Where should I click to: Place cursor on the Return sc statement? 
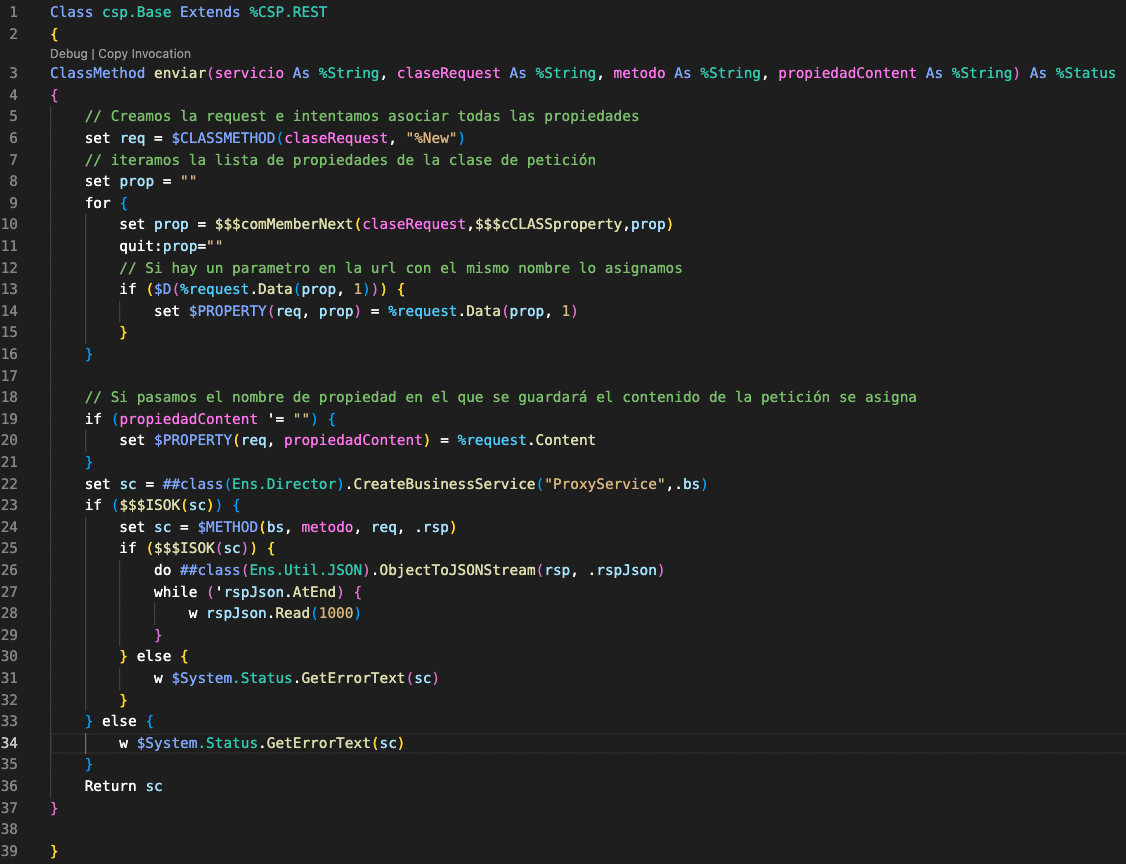pos(123,786)
